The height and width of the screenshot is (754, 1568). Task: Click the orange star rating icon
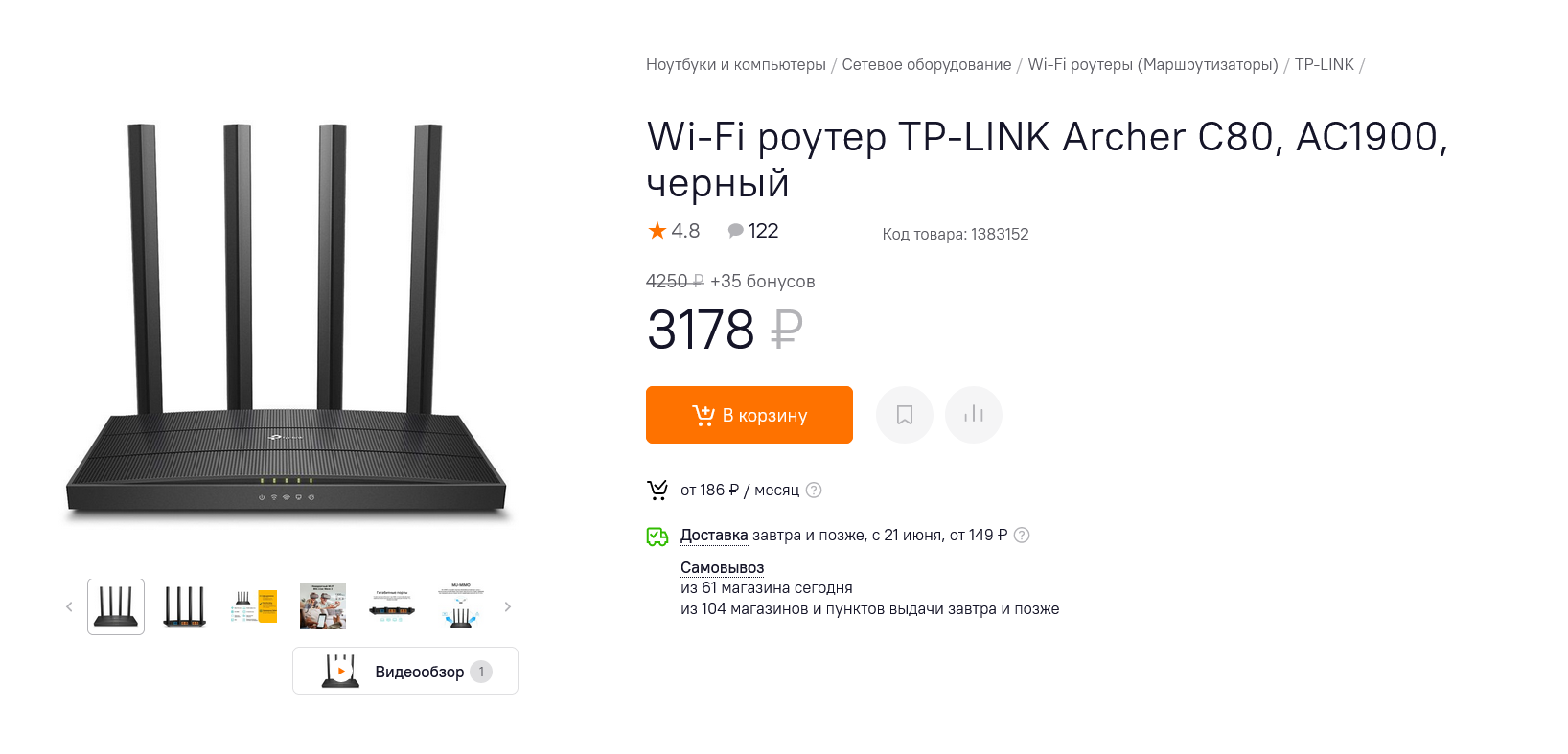coord(657,231)
